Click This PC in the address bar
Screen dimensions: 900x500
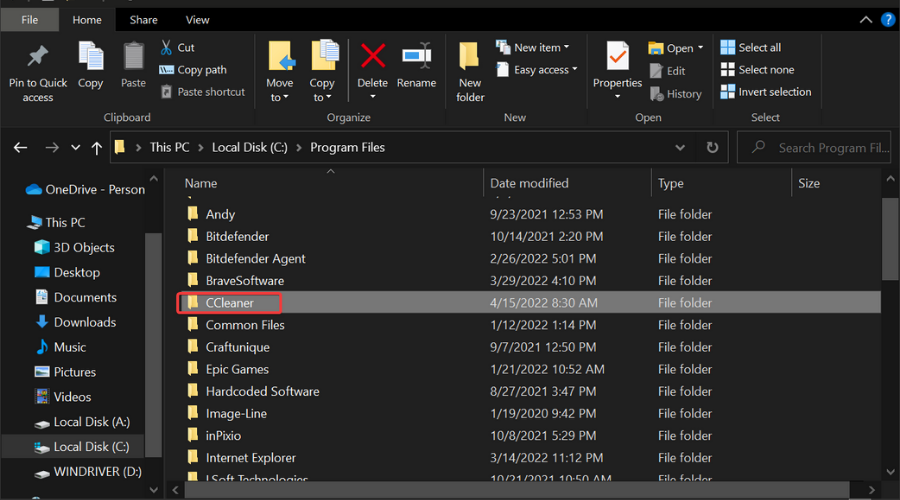[169, 147]
